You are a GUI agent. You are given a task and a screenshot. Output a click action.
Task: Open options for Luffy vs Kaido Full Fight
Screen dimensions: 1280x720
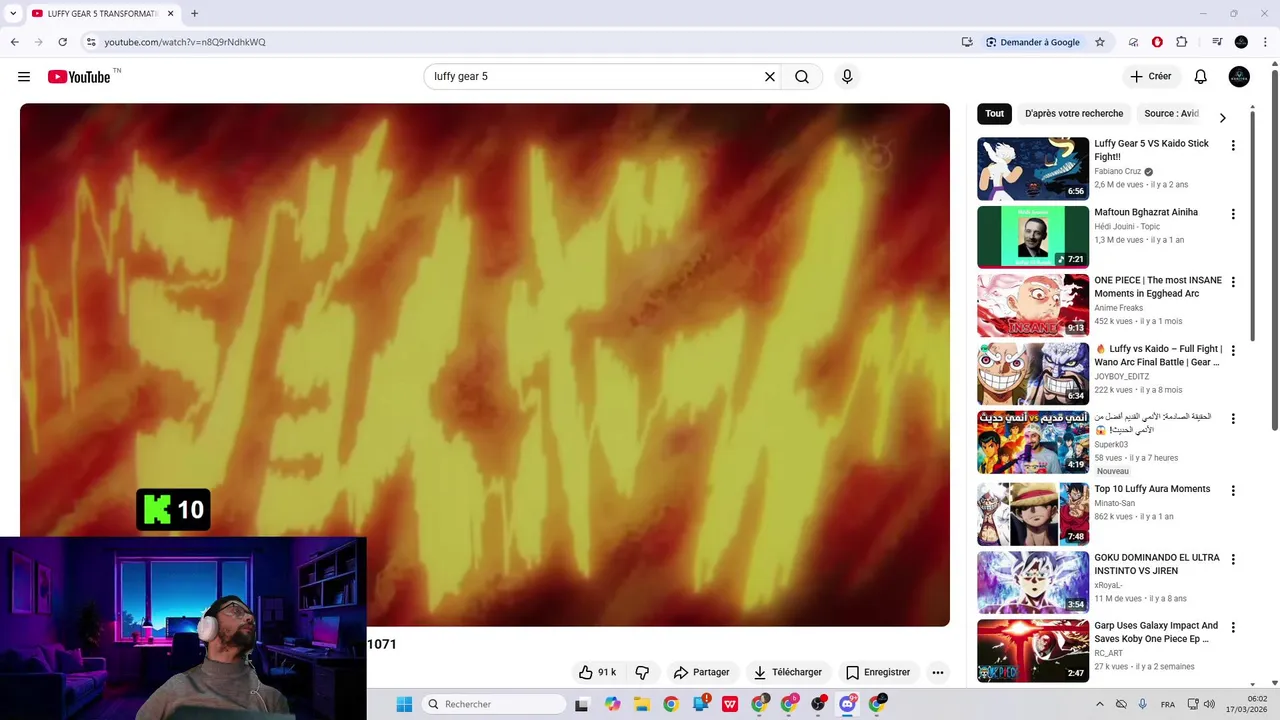[1233, 351]
